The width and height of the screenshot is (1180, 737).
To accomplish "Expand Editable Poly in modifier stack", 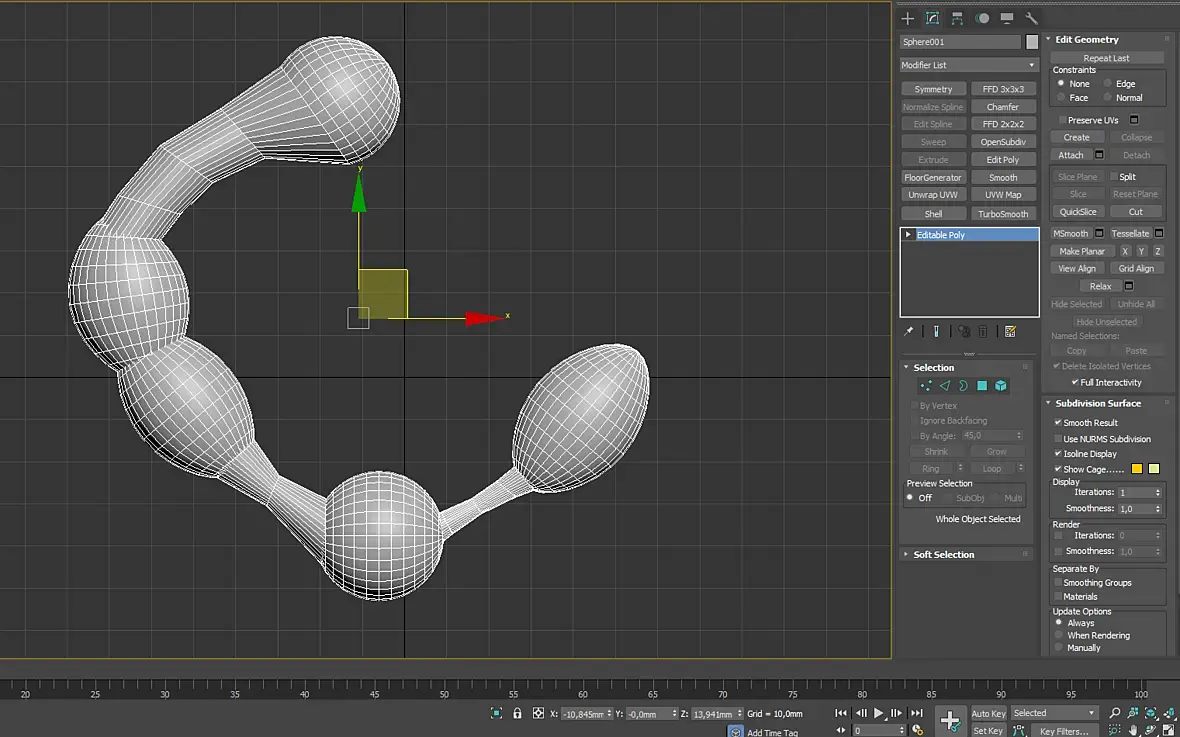I will 908,235.
